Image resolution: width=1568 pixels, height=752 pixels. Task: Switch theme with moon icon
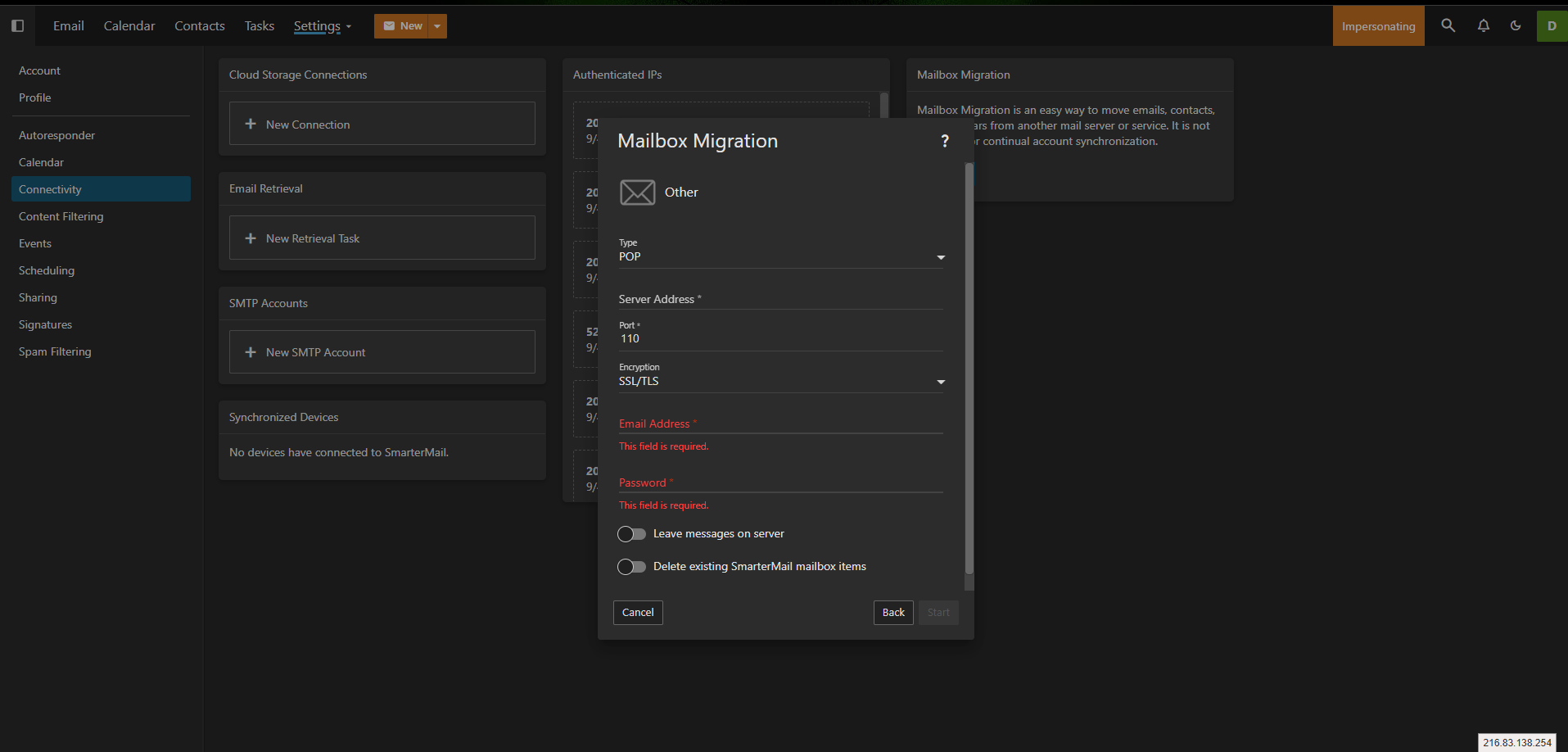coord(1516,26)
